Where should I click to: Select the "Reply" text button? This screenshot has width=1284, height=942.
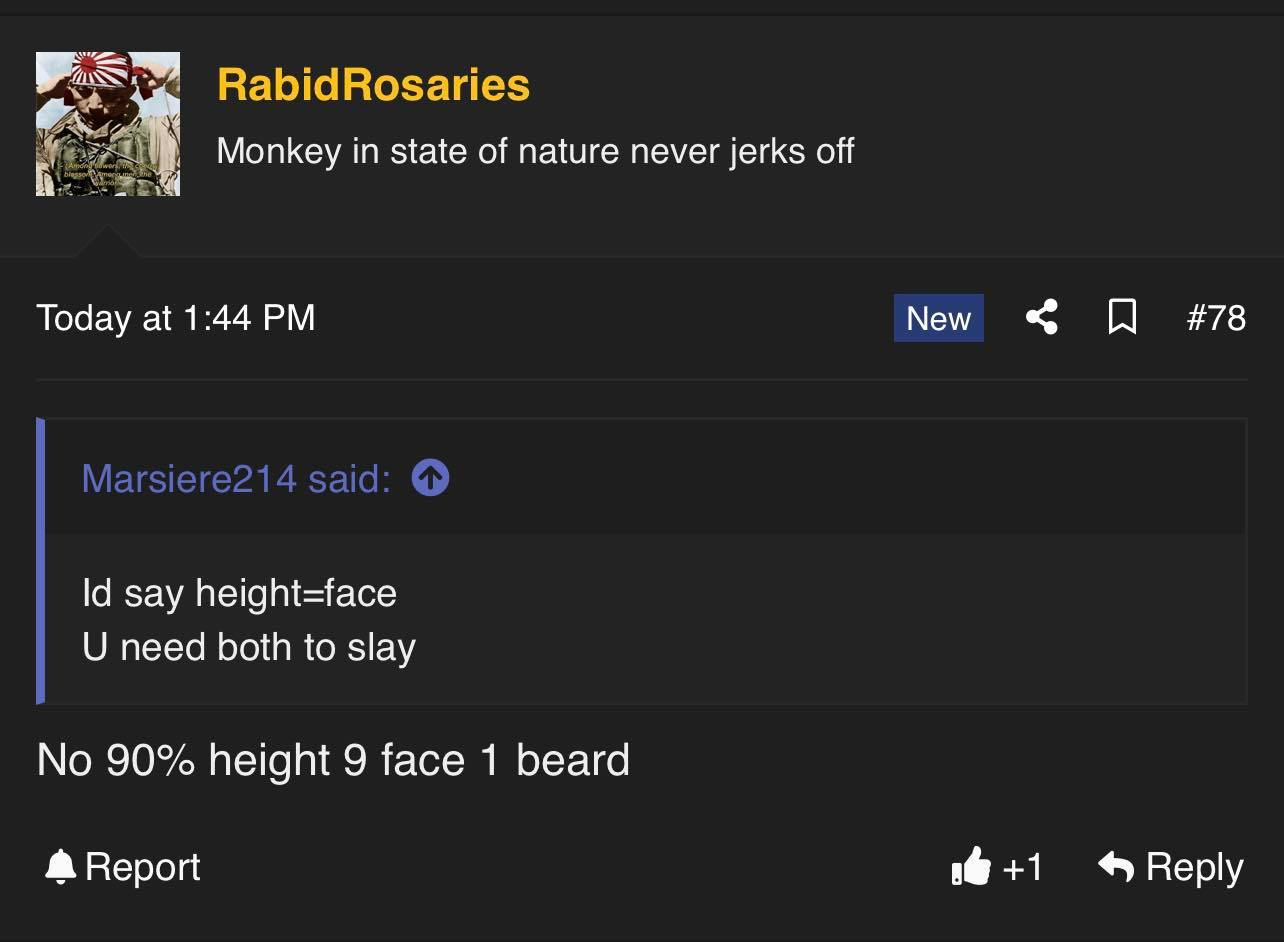pyautogui.click(x=1194, y=867)
